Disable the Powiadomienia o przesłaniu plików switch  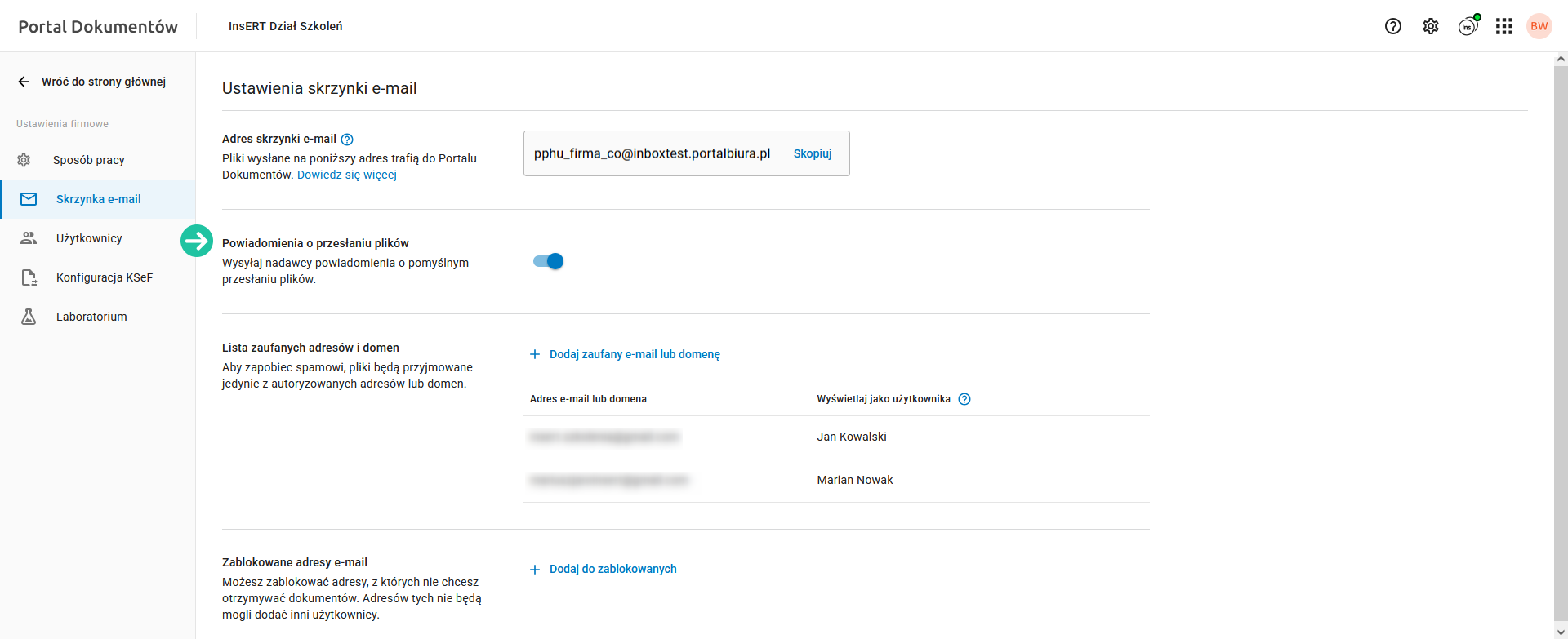coord(549,261)
